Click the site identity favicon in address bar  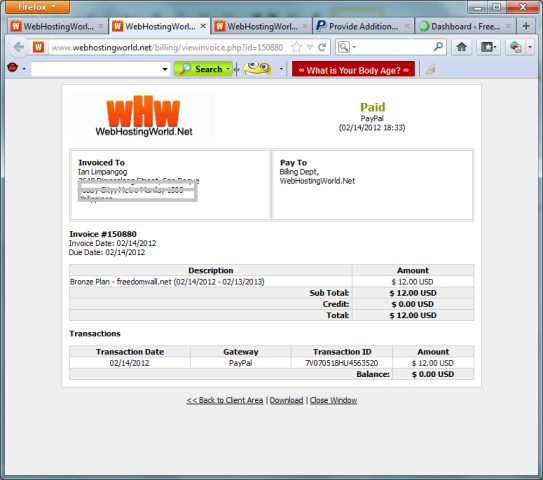click(x=38, y=47)
